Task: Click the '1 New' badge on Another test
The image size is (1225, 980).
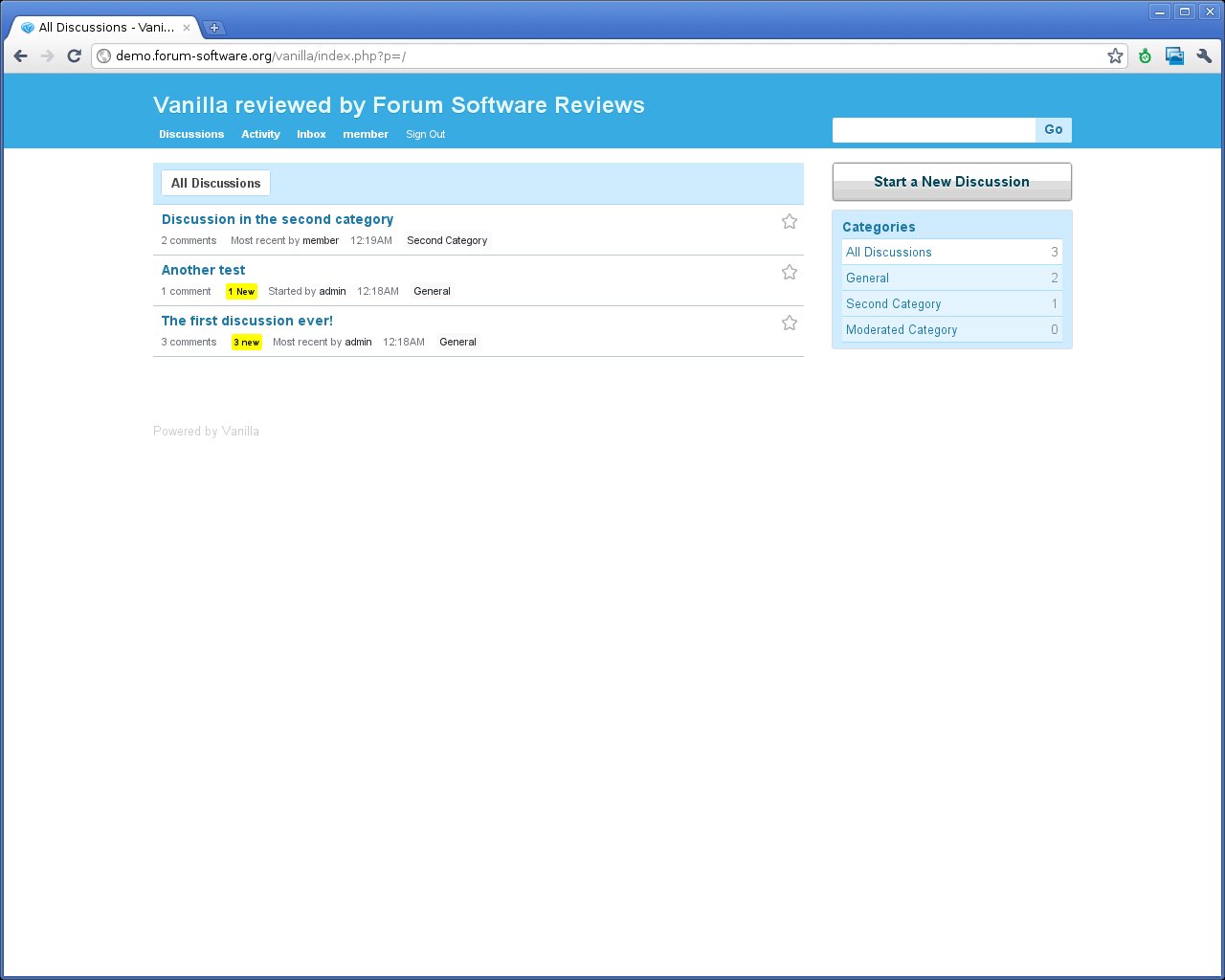Action: pos(241,291)
